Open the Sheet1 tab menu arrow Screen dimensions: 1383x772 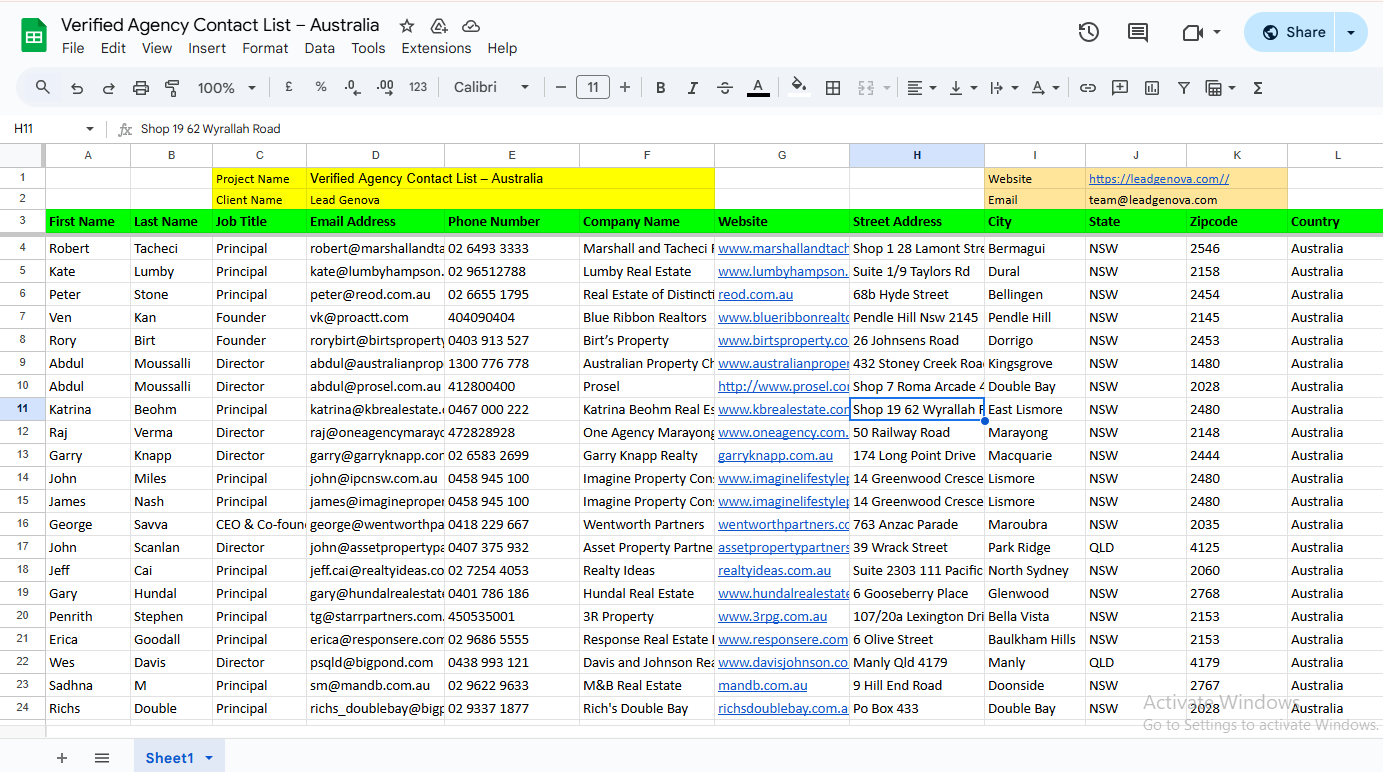coord(209,758)
